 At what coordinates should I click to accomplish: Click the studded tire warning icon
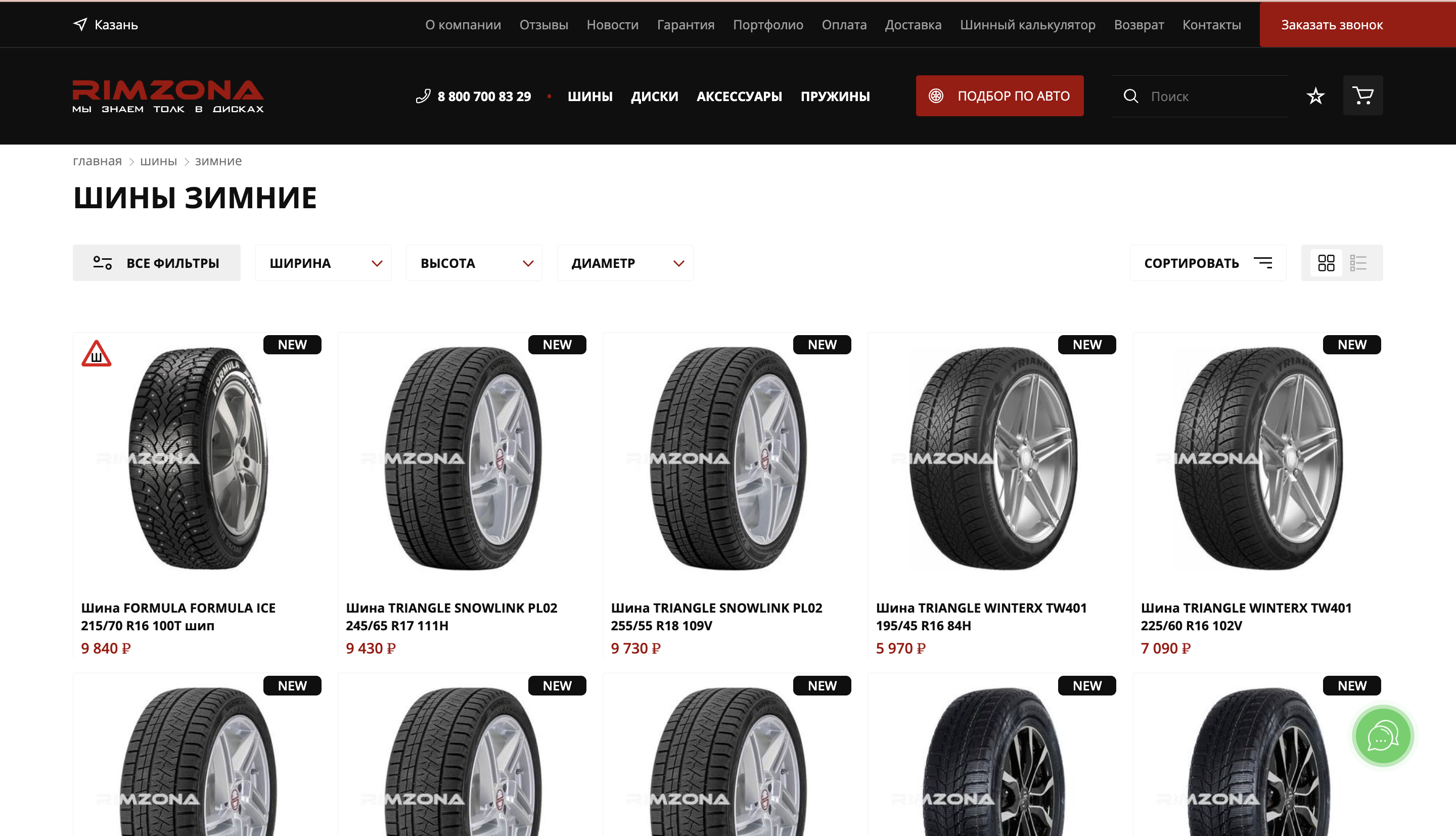pos(97,354)
